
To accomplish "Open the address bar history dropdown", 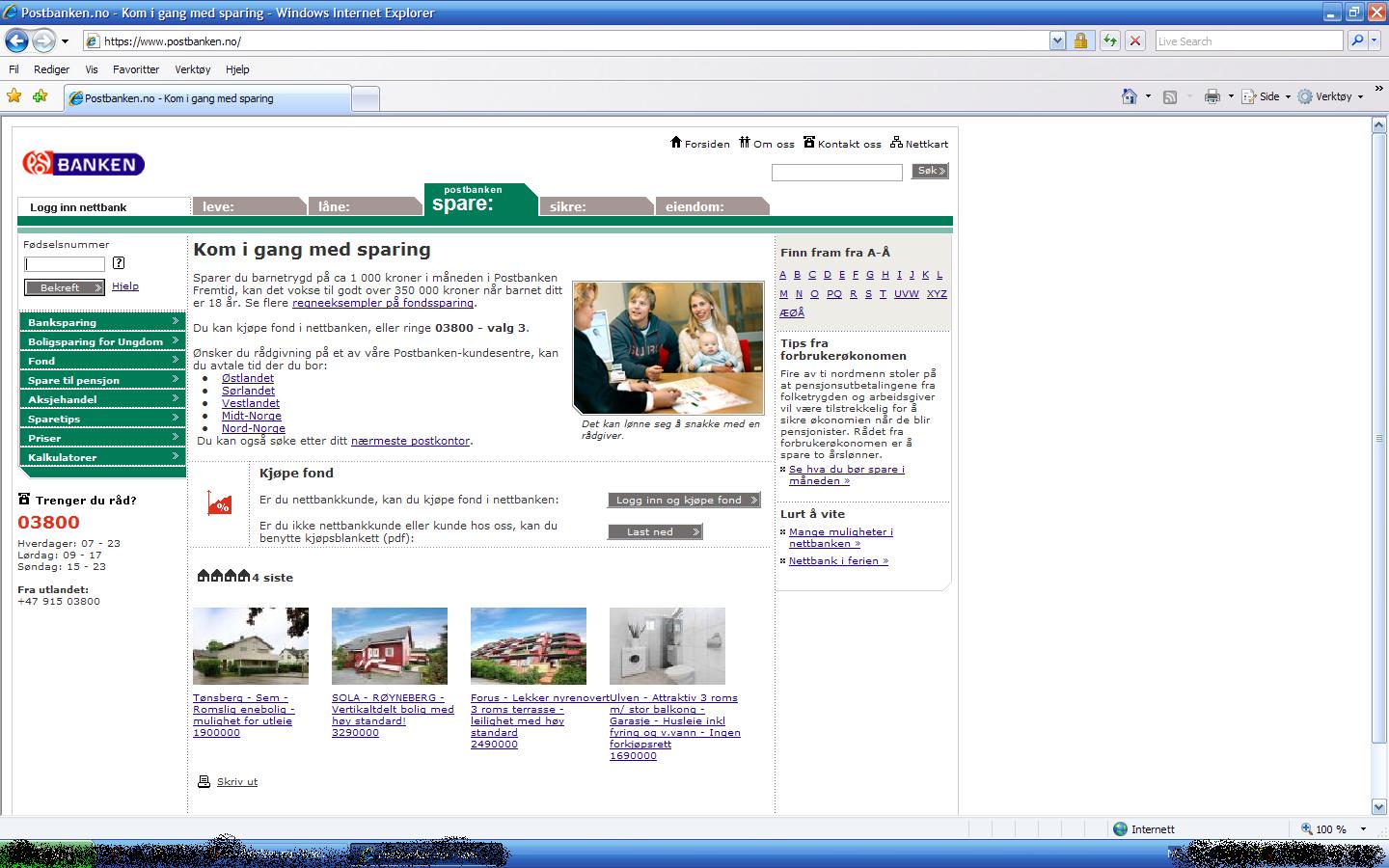I will pos(1057,41).
